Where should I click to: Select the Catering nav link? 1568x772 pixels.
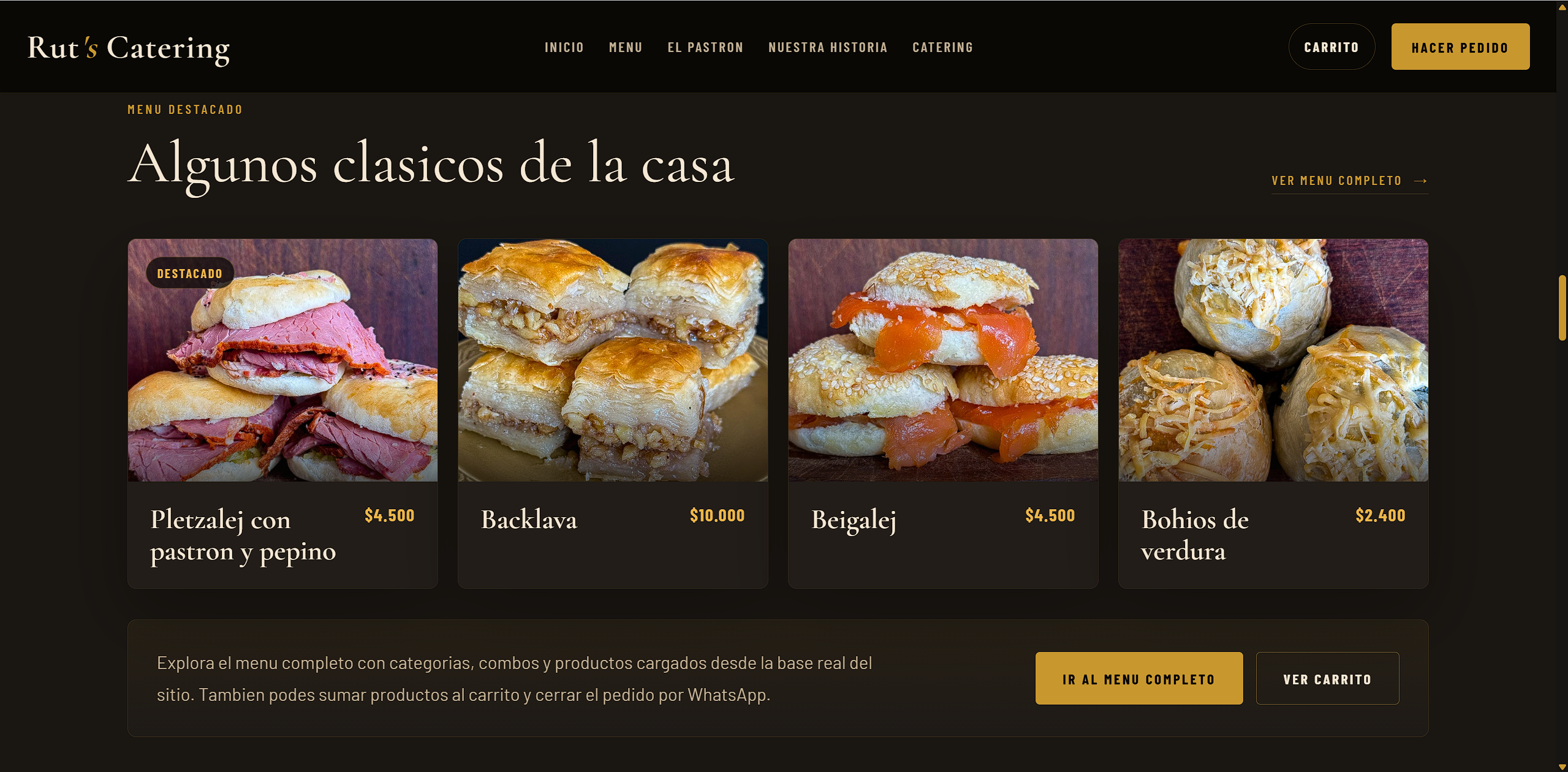click(942, 47)
